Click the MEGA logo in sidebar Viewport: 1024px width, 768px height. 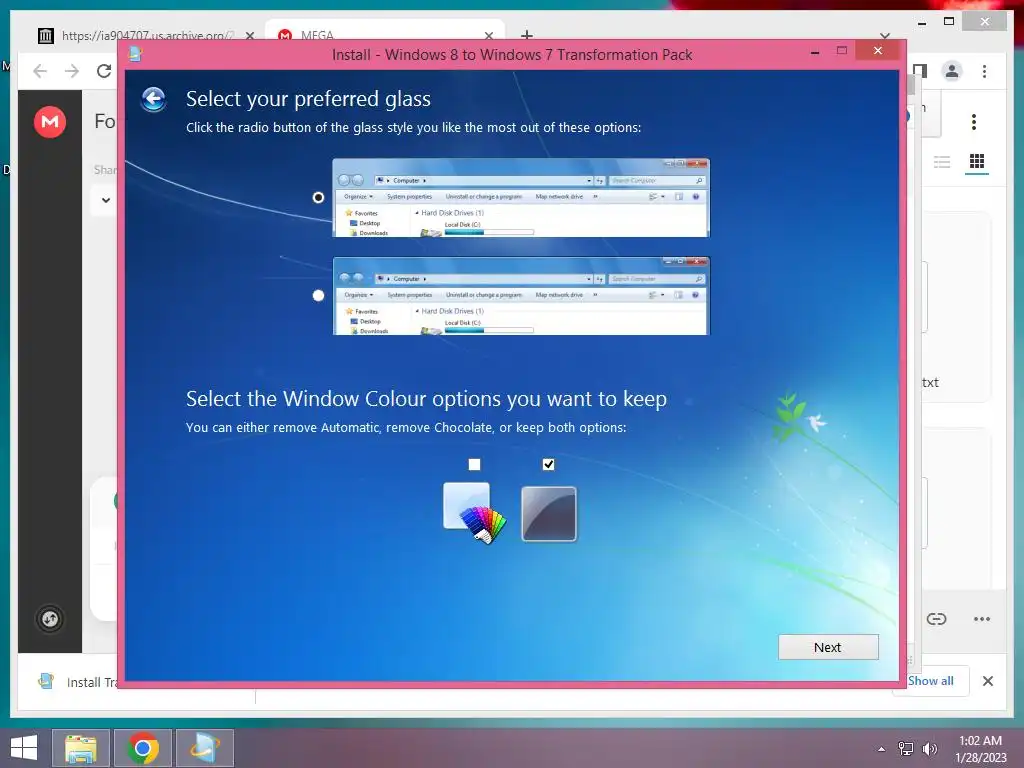point(50,121)
